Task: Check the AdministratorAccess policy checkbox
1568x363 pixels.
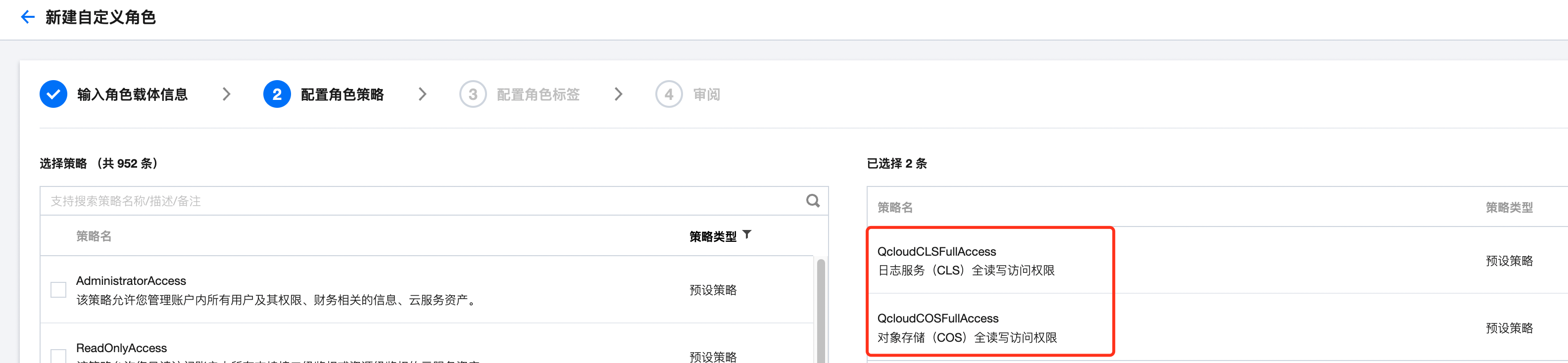Action: click(58, 289)
